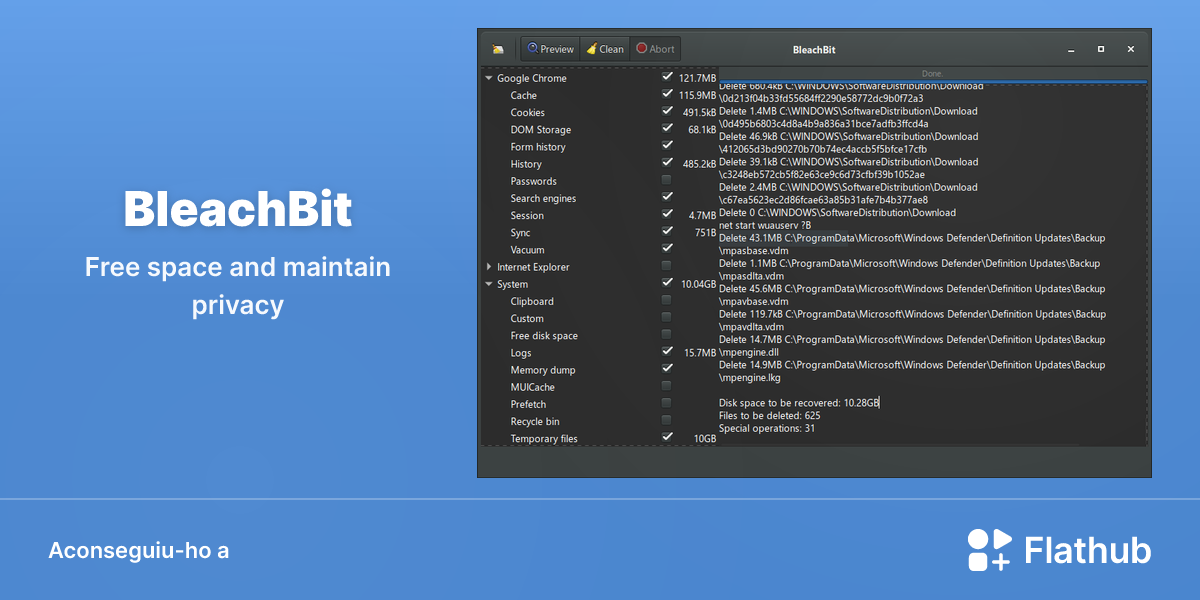Image resolution: width=1200 pixels, height=600 pixels.
Task: Select the DOM Storage row label
Action: [x=541, y=130]
